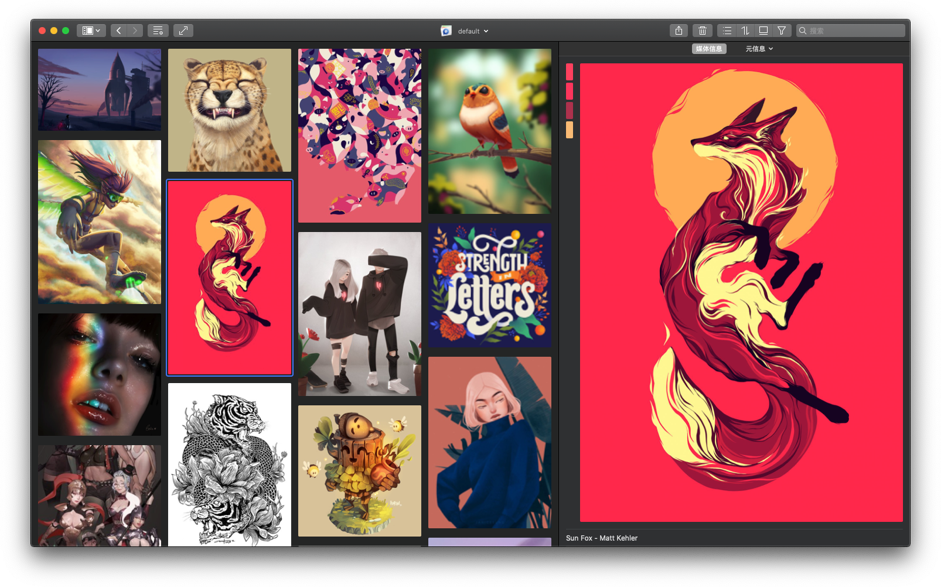Open the sort order arrows icon
This screenshot has height=587, width=941.
pos(745,31)
